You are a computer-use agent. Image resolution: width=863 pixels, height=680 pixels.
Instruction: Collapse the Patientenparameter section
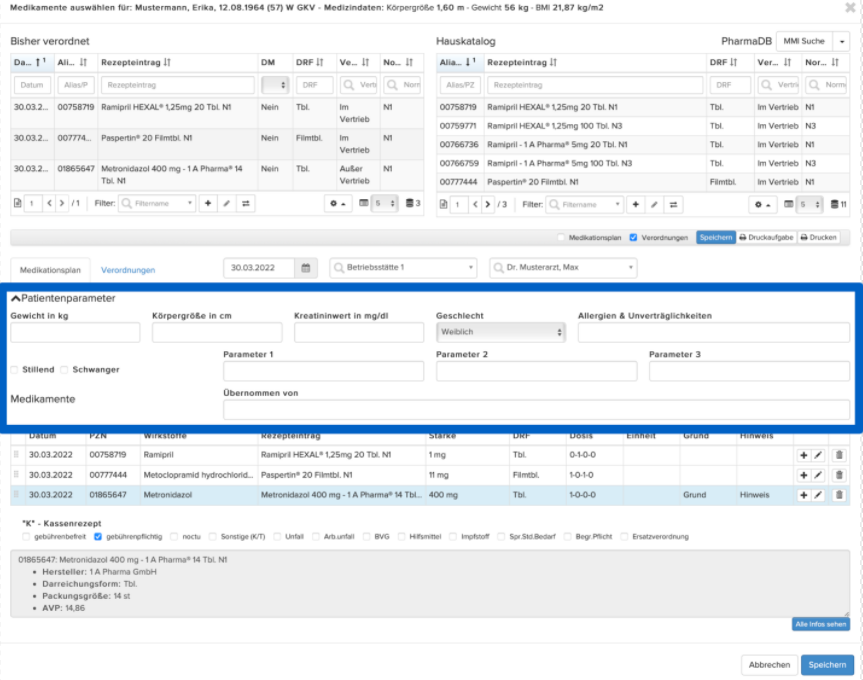pyautogui.click(x=16, y=298)
